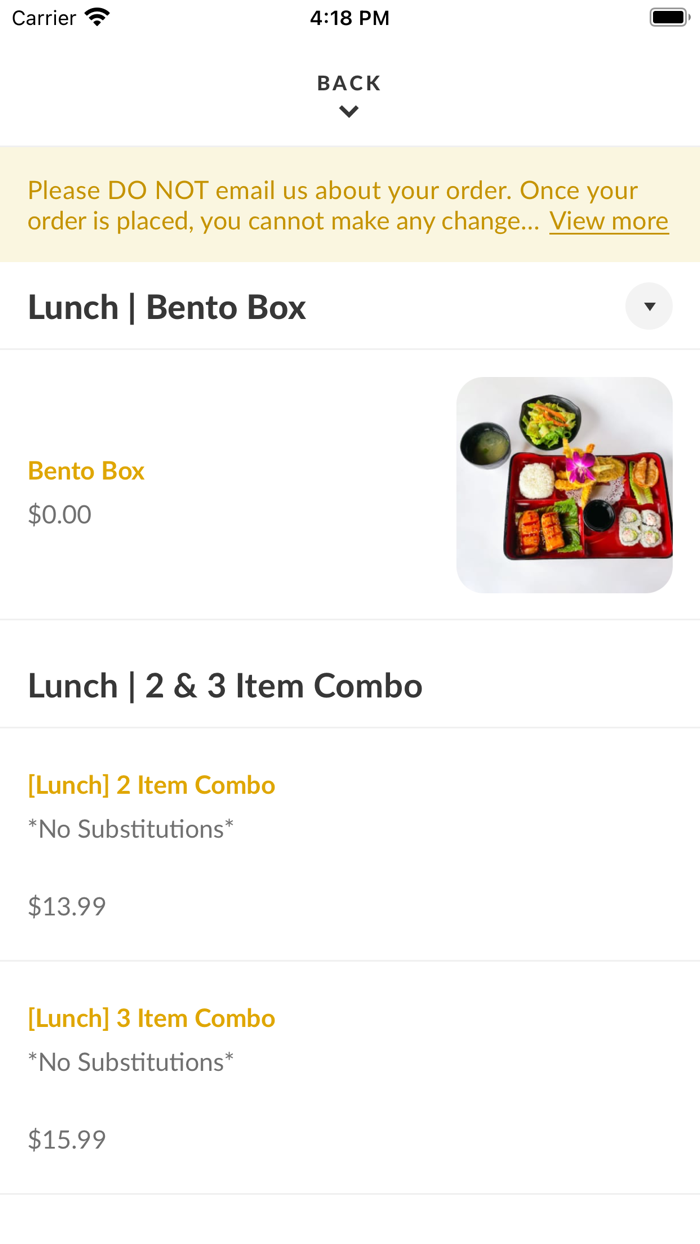The width and height of the screenshot is (700, 1244).
Task: Tap No Substitutions note under 2 Item Combo
Action: [x=131, y=829]
